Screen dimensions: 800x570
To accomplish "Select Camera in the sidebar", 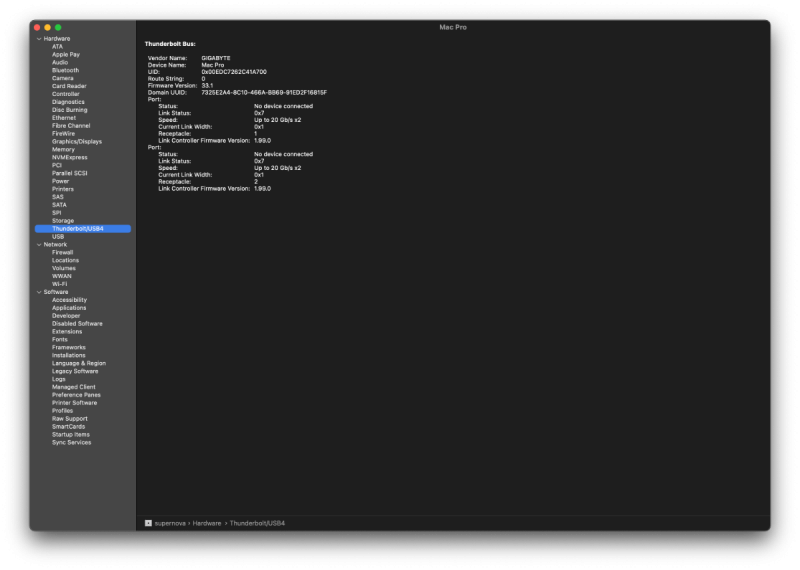I will coord(63,78).
